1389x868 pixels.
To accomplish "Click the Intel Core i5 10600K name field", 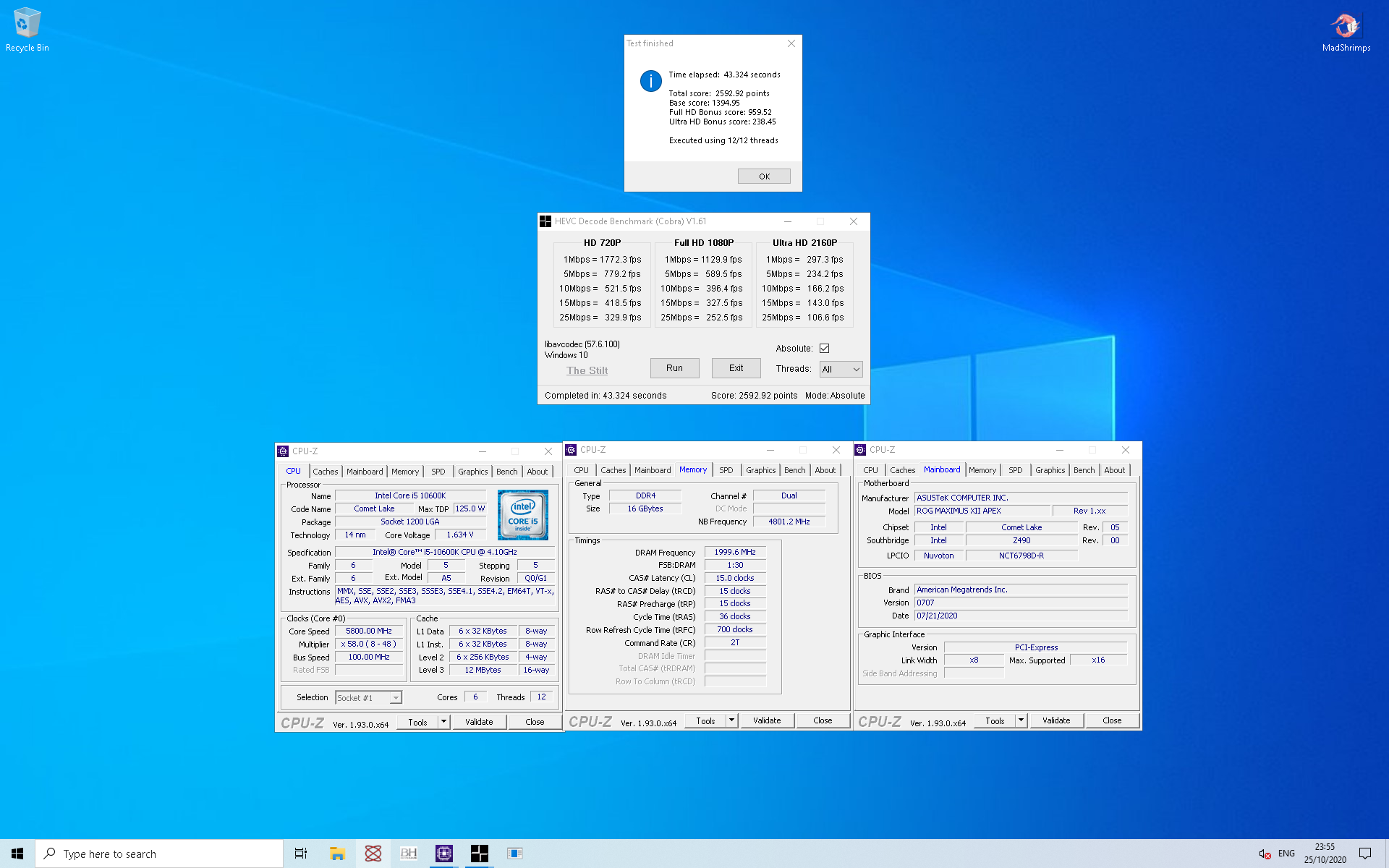I will click(x=410, y=496).
